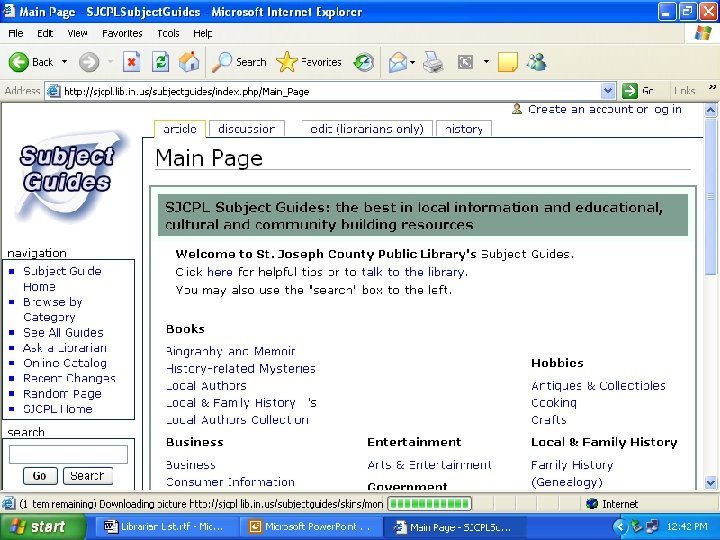This screenshot has height=540, width=720.
Task: Click the sidebar Search button
Action: click(87, 476)
